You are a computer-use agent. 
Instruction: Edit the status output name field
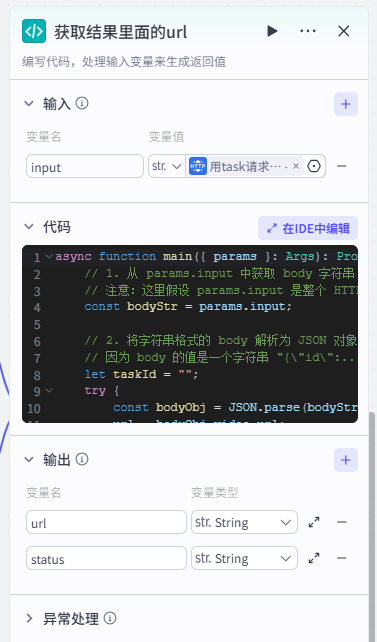pyautogui.click(x=106, y=558)
